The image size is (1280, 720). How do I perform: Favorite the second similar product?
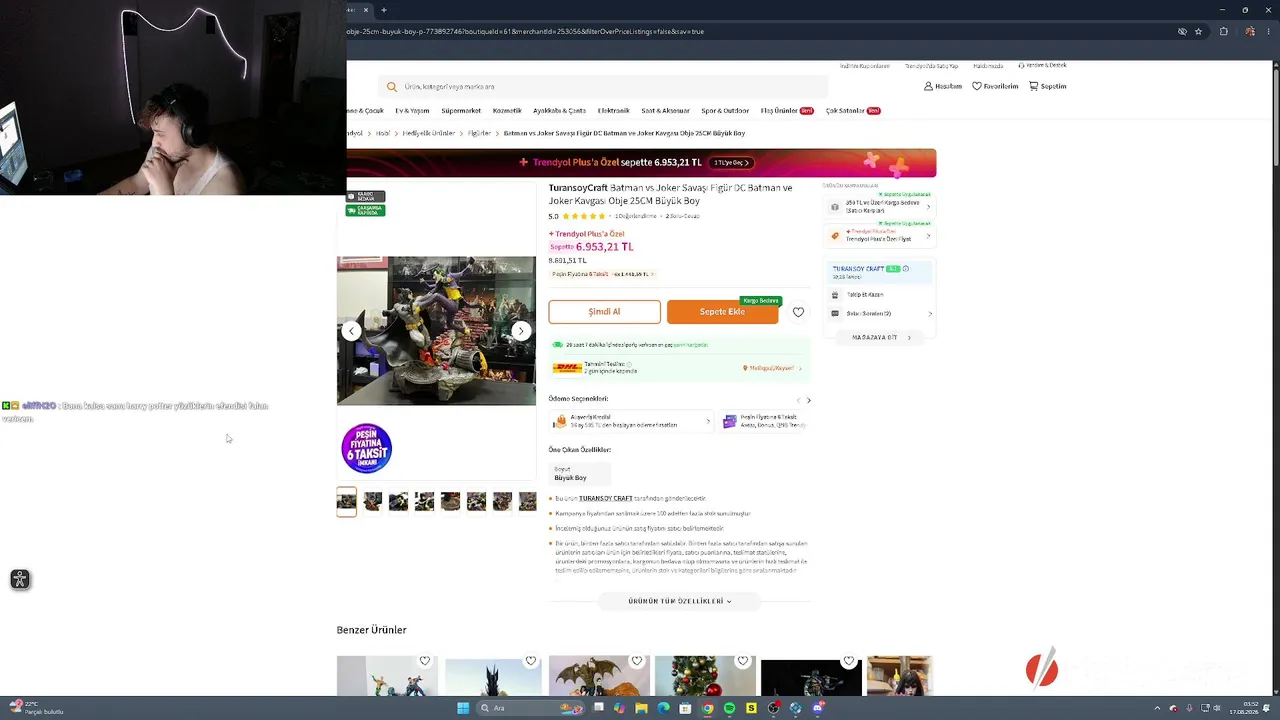point(531,661)
